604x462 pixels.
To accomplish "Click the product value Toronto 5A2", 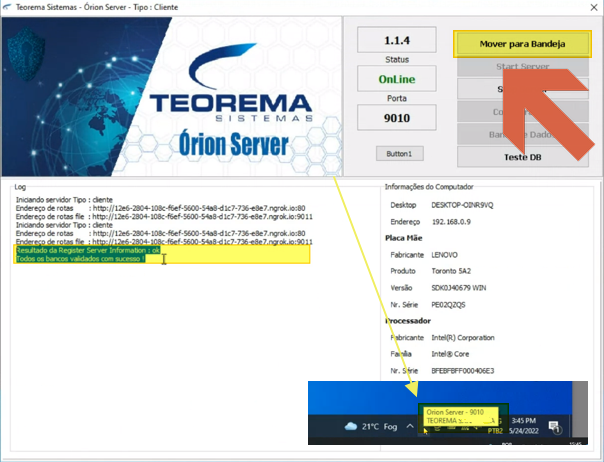I will pyautogui.click(x=451, y=271).
